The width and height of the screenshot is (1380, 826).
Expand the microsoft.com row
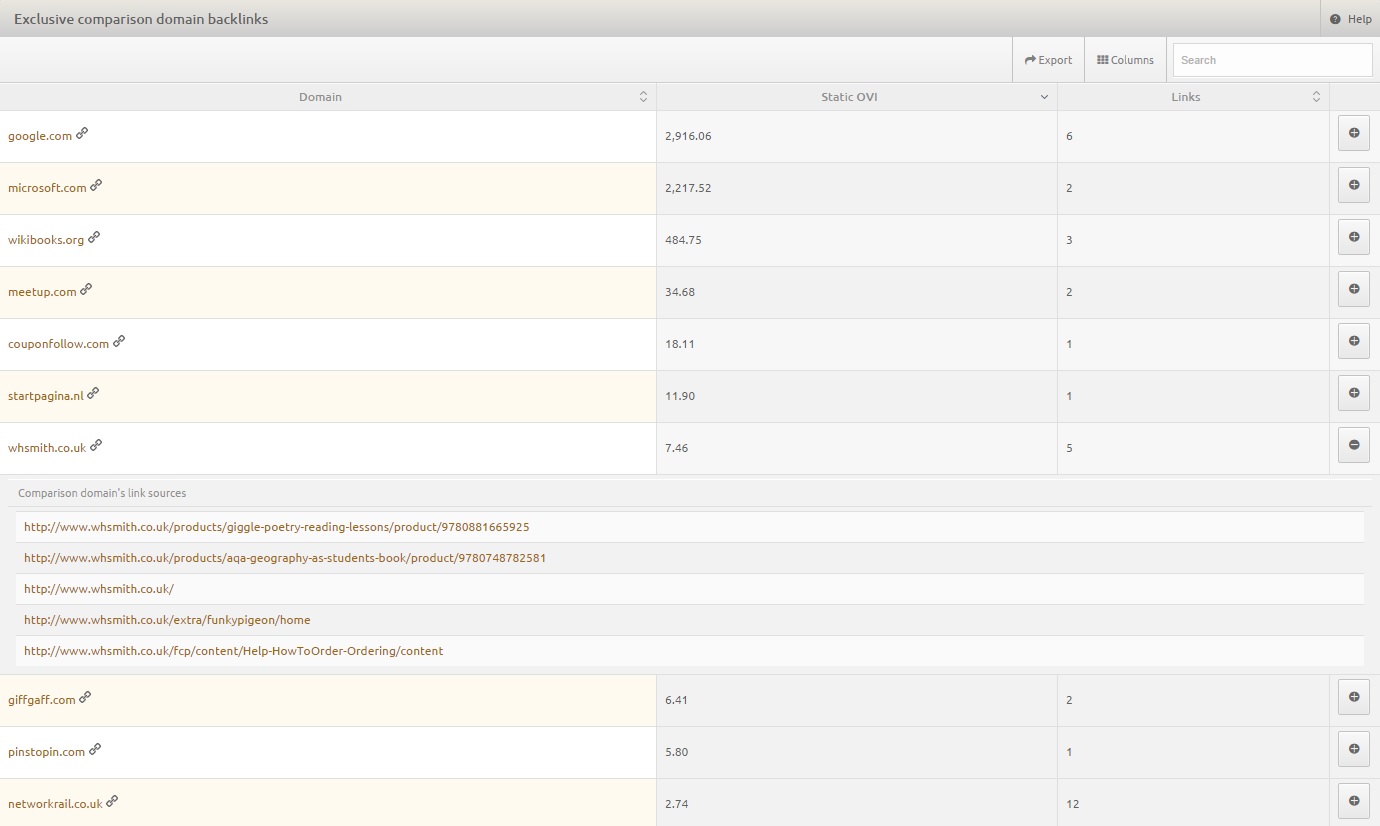click(x=1354, y=185)
